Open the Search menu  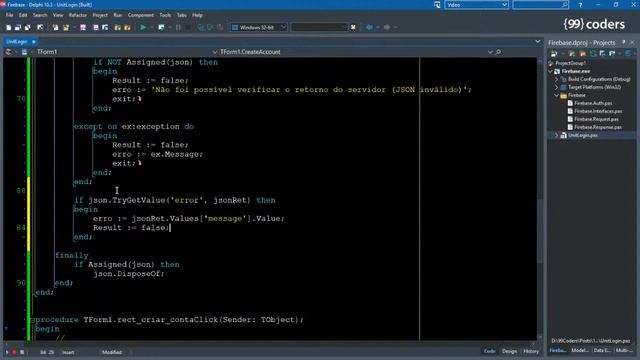click(x=40, y=15)
